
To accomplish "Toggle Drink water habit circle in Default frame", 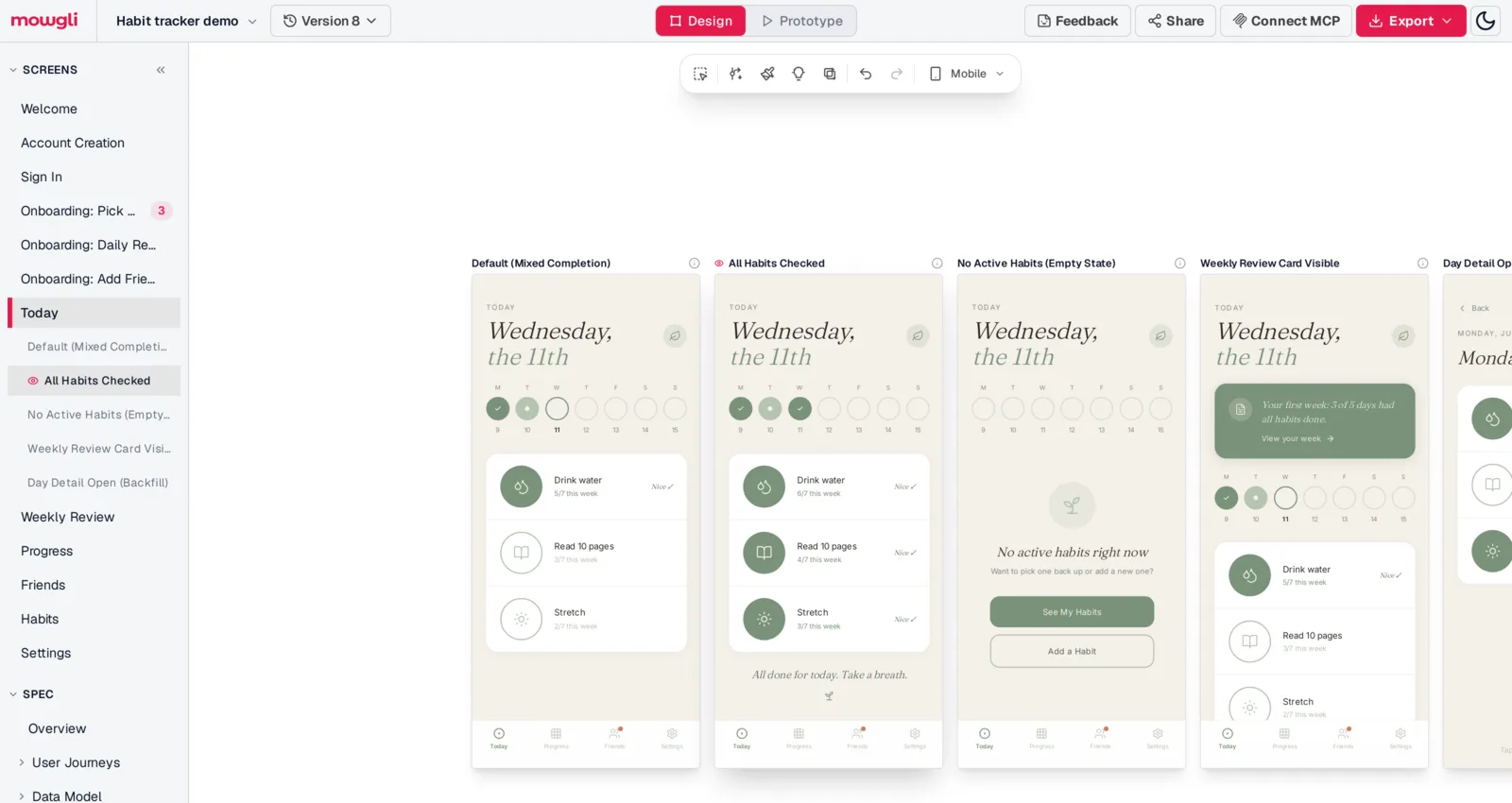I will 522,487.
